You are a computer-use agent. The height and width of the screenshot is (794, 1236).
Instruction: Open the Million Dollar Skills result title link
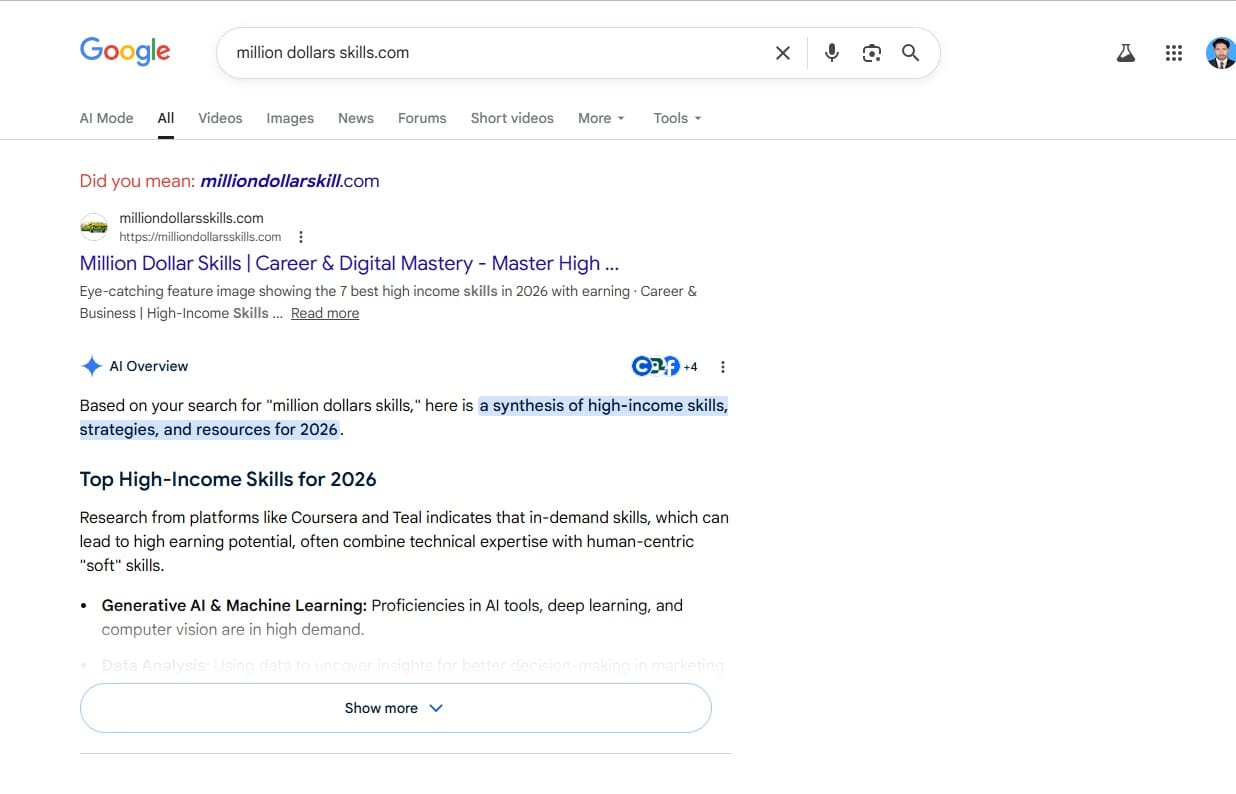[x=349, y=263]
